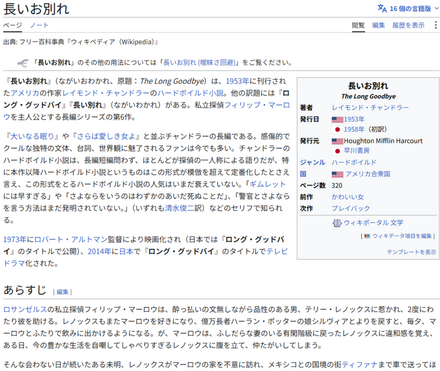Select the 閲覧 tab

[x=358, y=25]
